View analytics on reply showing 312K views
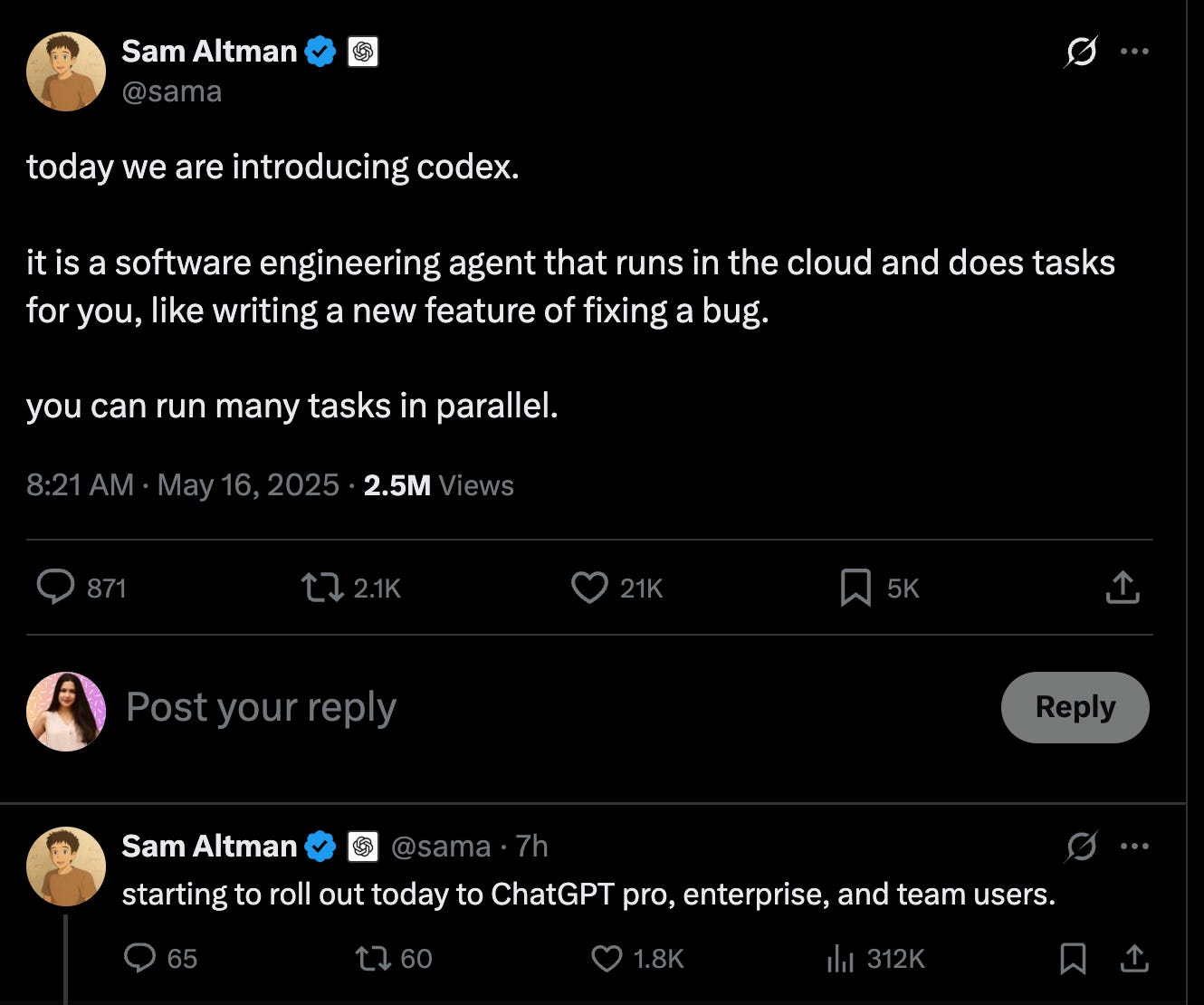1204x1005 pixels. 840,958
